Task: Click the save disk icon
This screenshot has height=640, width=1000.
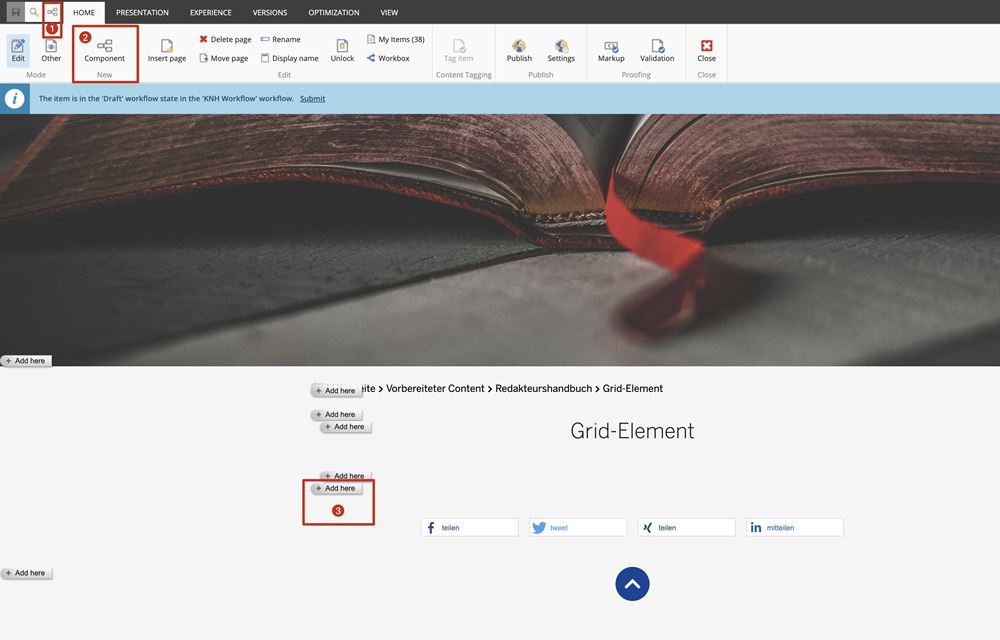Action: [15, 12]
